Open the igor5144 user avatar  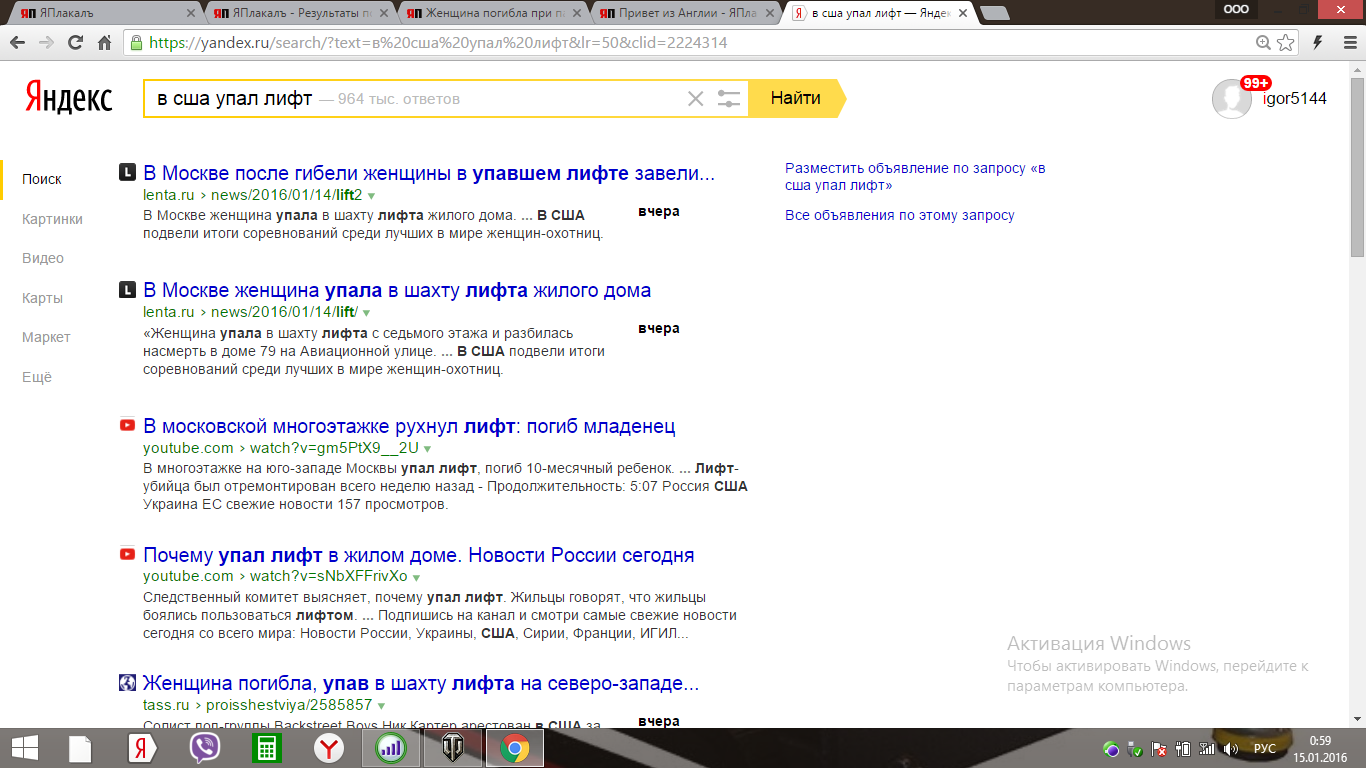point(1231,99)
